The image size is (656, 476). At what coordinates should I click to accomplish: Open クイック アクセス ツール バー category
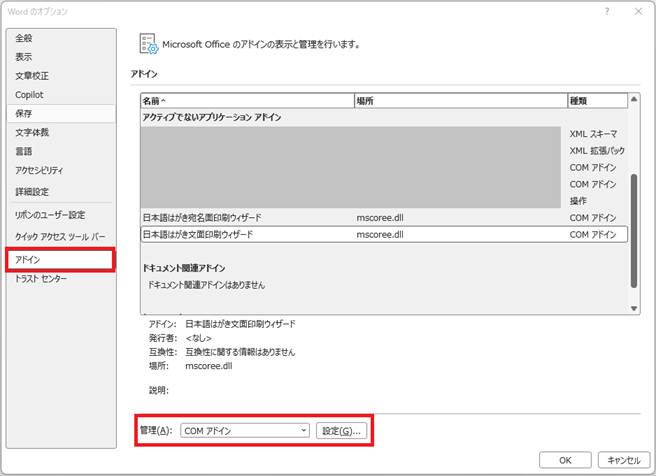pos(61,237)
